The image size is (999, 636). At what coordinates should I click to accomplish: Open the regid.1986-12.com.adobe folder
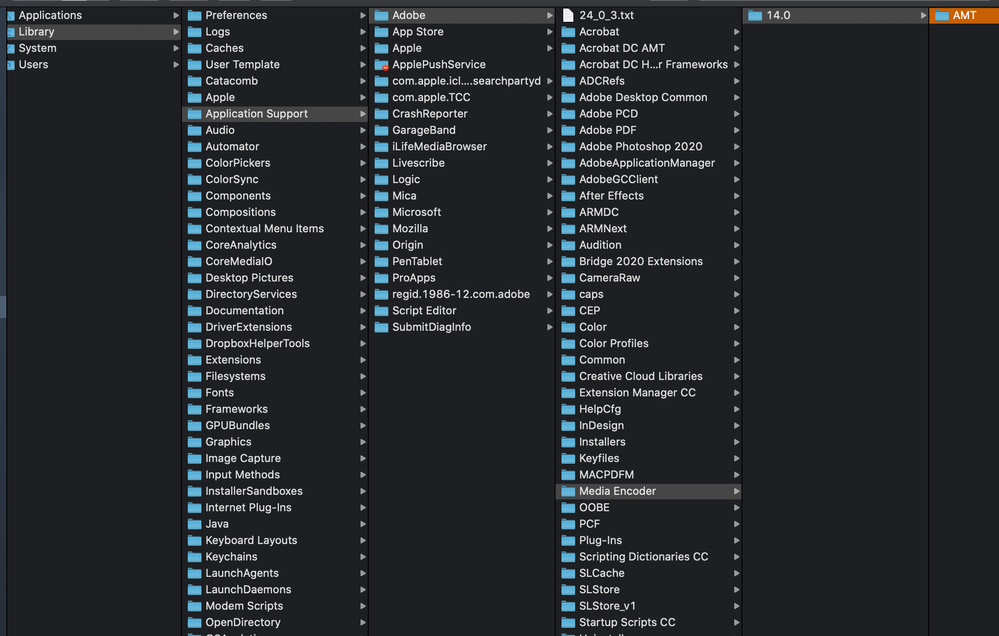pyautogui.click(x=463, y=294)
